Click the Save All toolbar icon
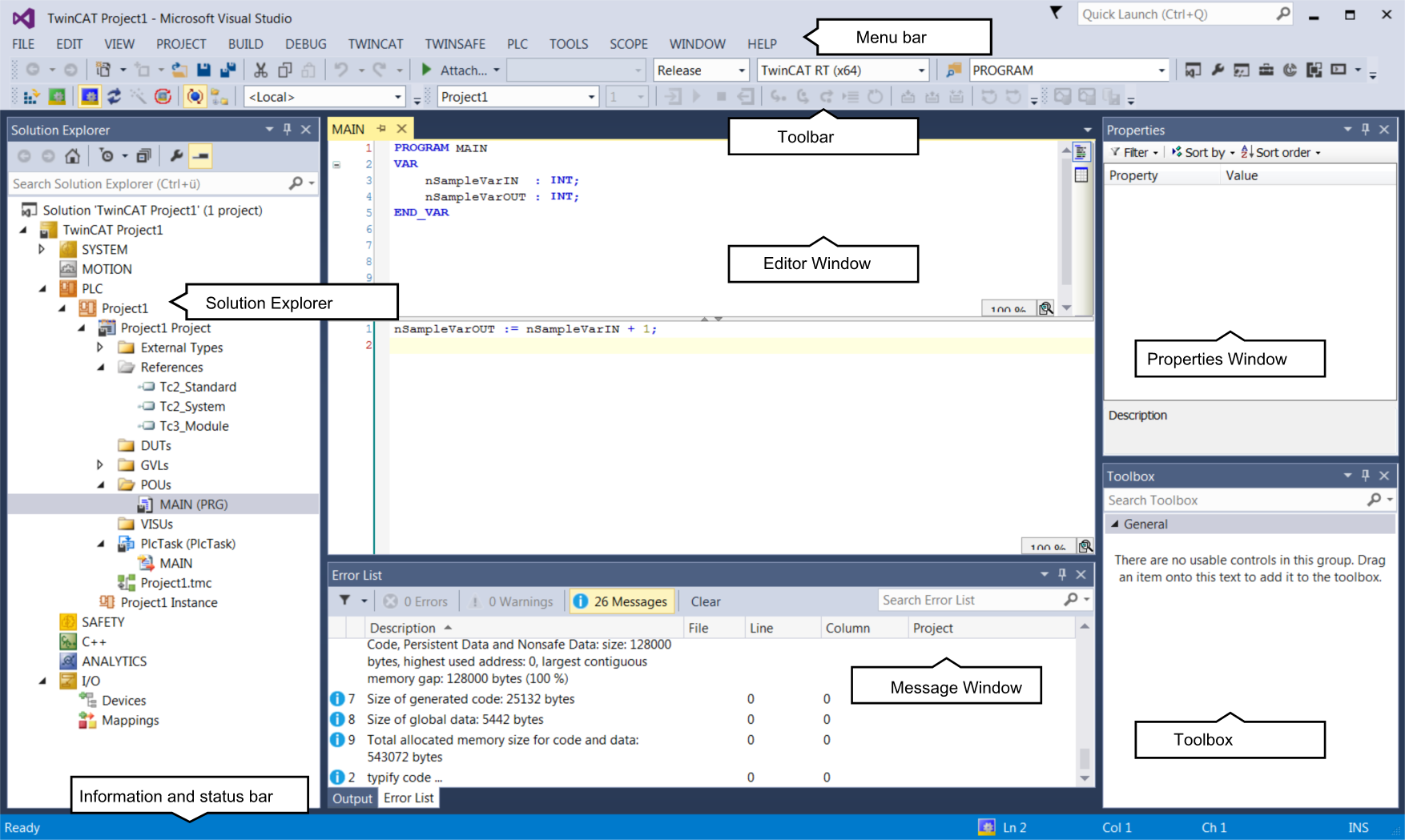1405x840 pixels. pos(227,70)
